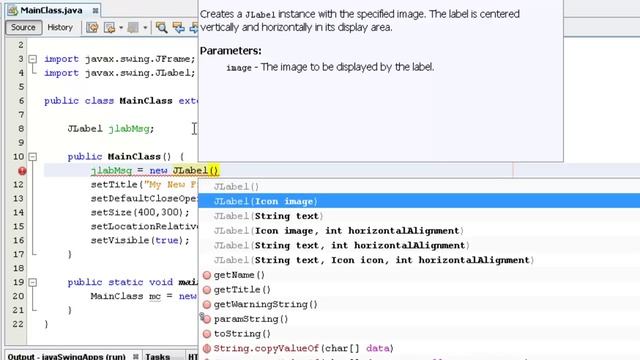
Task: Open the Forward navigation dropdown arrow
Action: [x=145, y=28]
